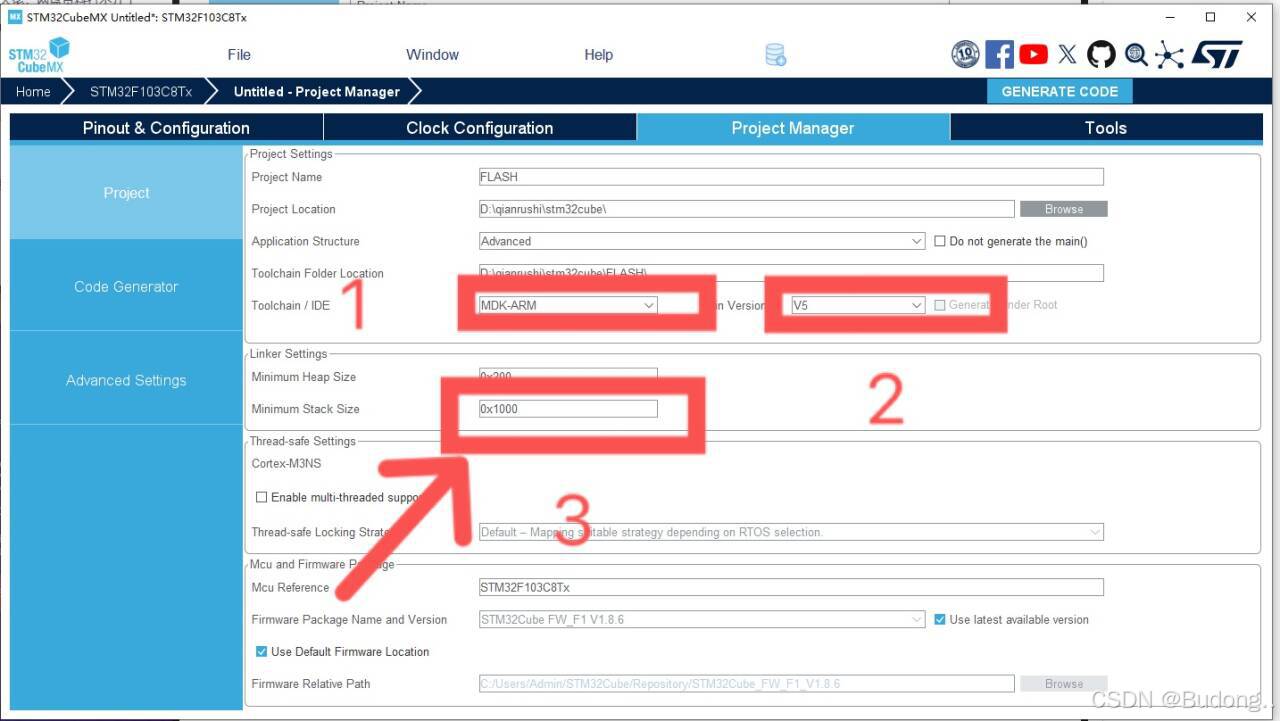The height and width of the screenshot is (721, 1280).
Task: Minimize the STM32CubeMX window
Action: pyautogui.click(x=1171, y=17)
